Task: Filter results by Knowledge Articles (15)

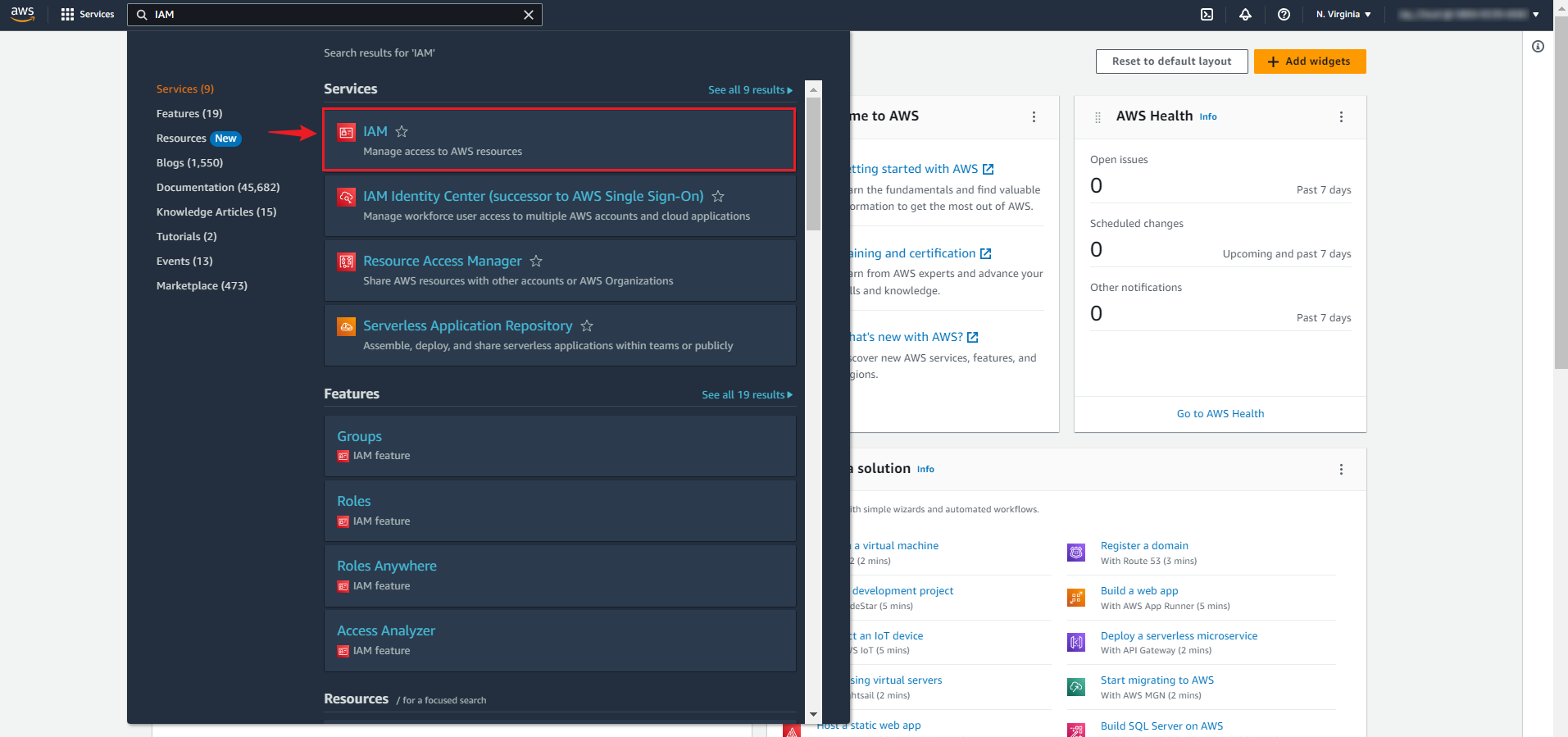Action: pos(216,212)
